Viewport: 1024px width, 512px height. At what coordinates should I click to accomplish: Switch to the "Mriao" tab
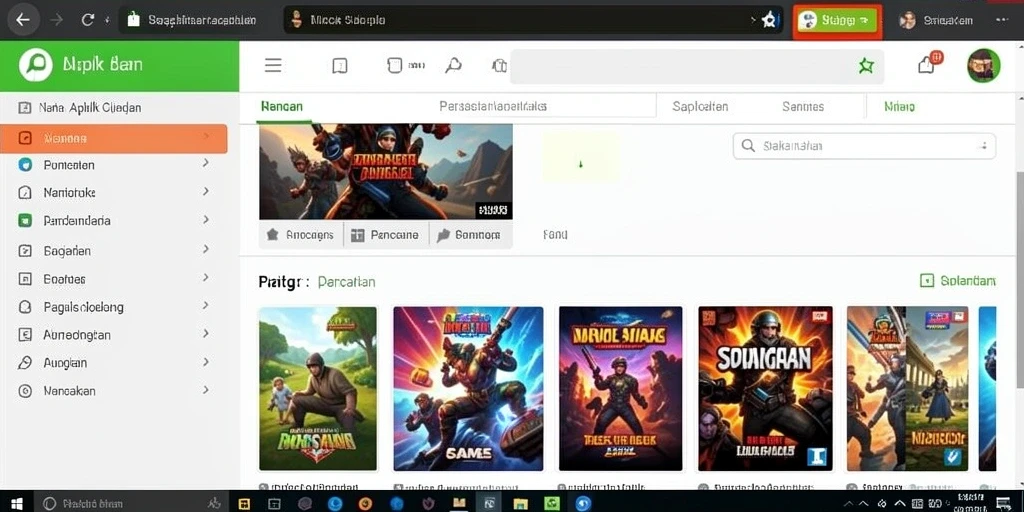click(899, 106)
